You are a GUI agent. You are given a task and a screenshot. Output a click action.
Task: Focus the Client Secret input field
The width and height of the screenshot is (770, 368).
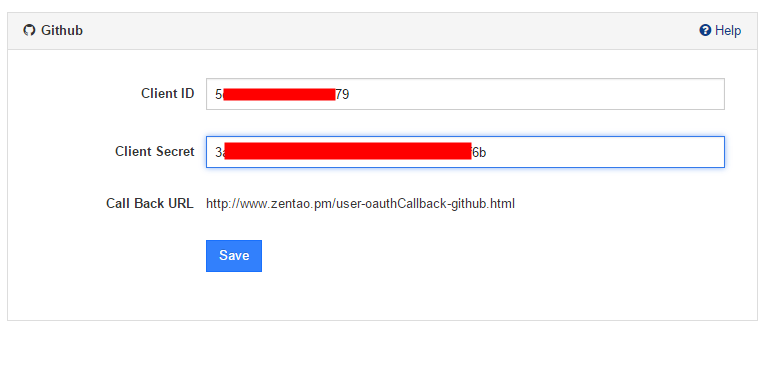465,152
